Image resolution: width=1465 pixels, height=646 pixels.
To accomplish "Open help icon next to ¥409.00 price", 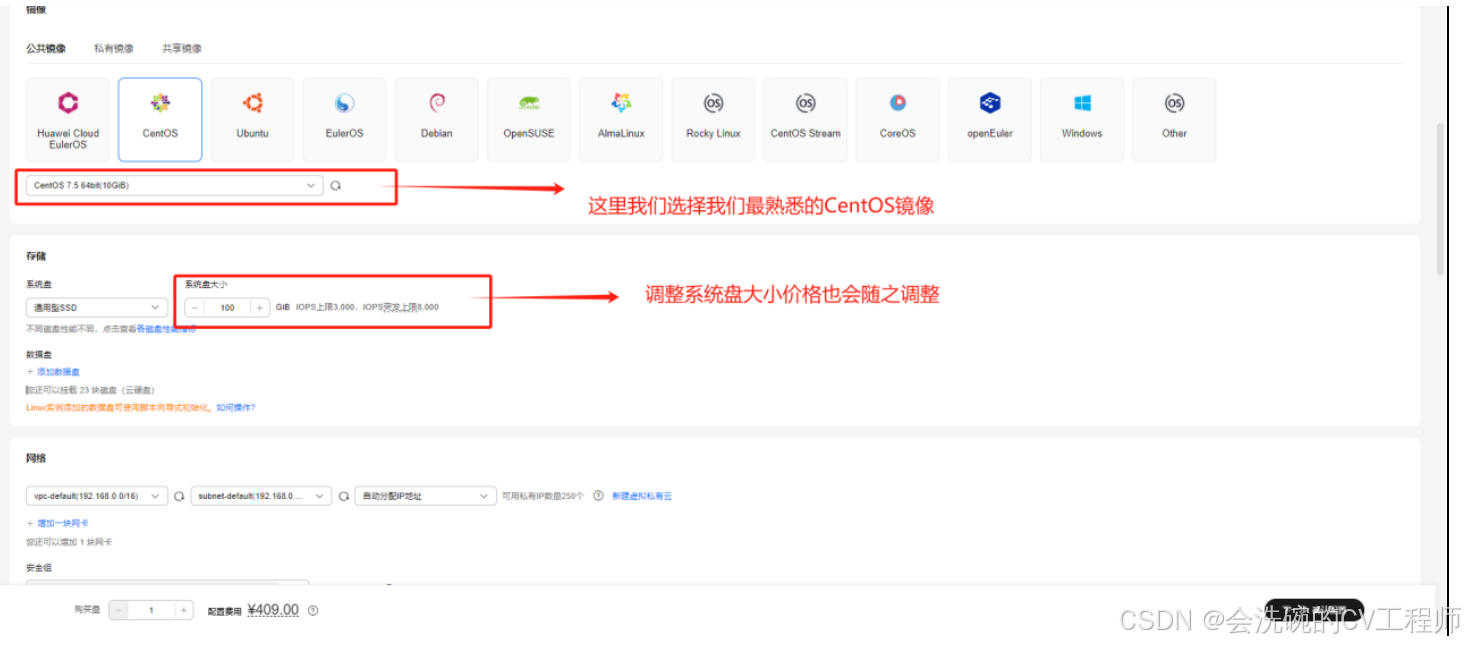I will click(x=313, y=610).
